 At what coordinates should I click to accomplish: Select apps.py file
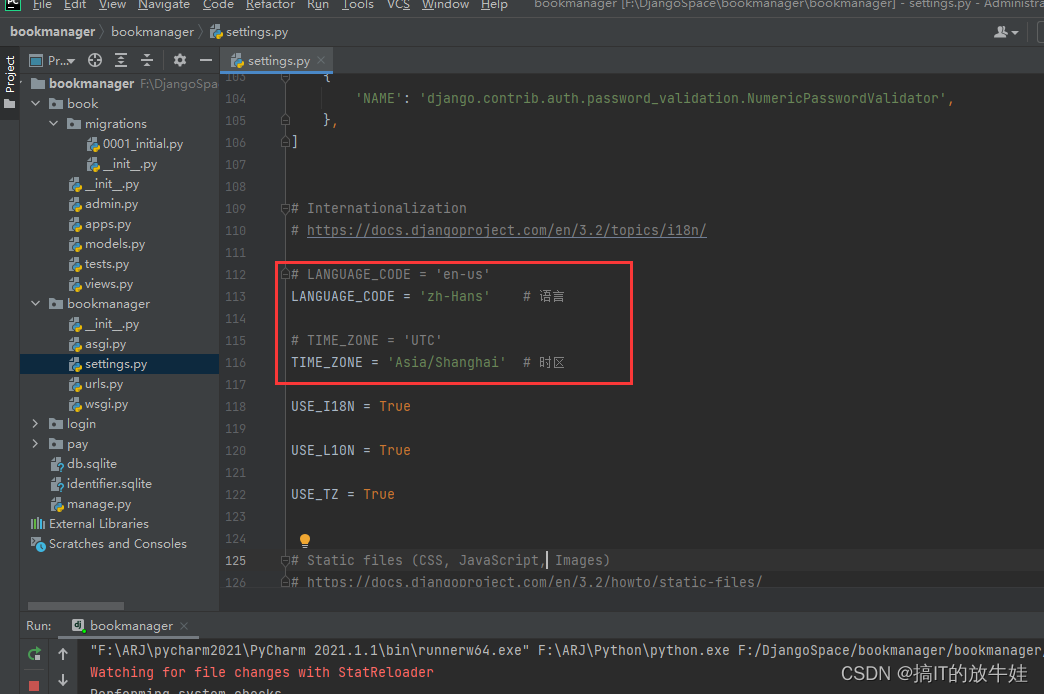(100, 224)
